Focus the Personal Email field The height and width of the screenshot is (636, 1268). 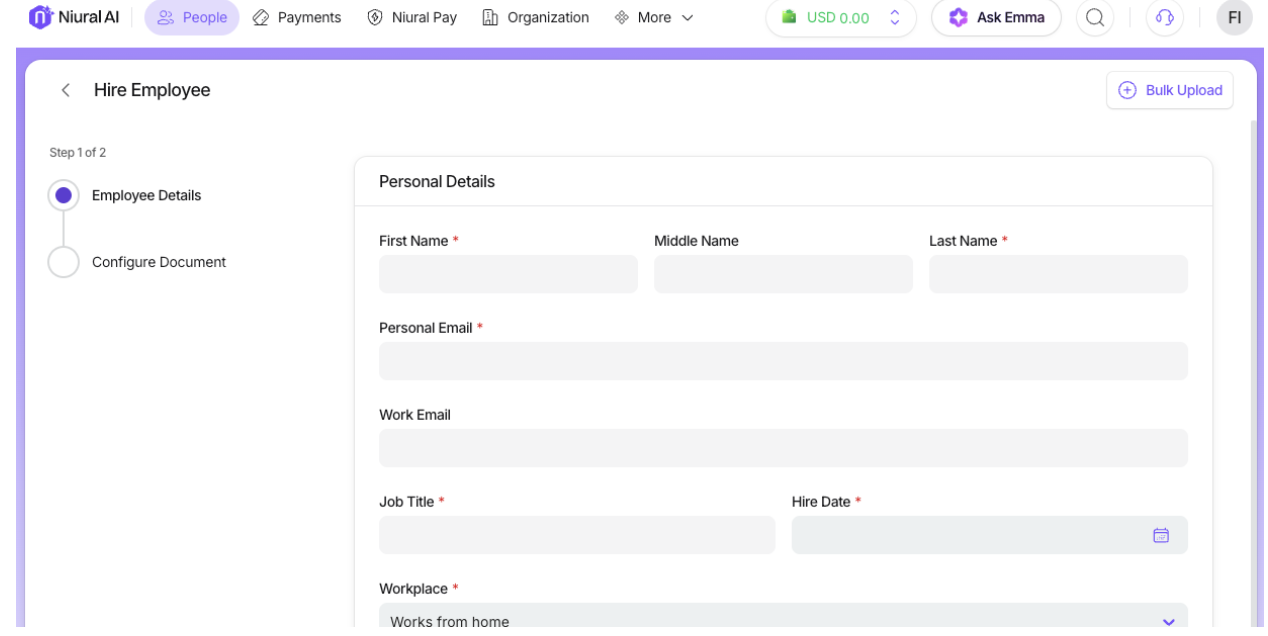pyautogui.click(x=783, y=361)
